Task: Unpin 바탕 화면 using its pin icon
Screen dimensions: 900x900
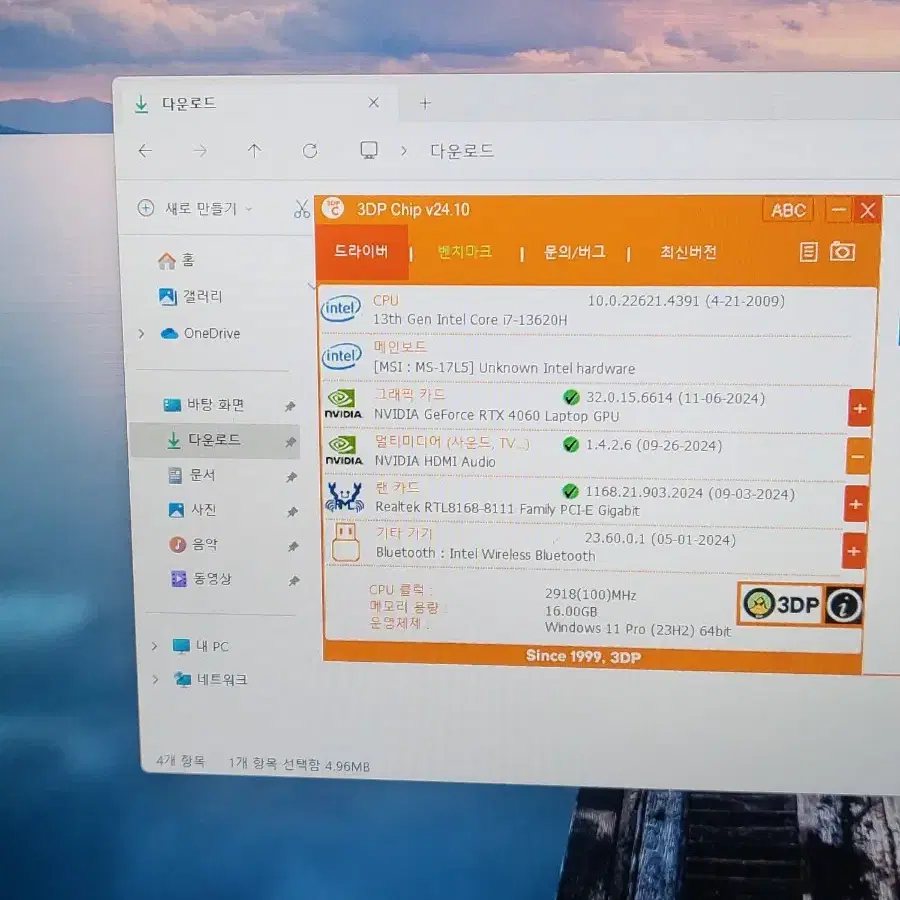Action: (290, 406)
